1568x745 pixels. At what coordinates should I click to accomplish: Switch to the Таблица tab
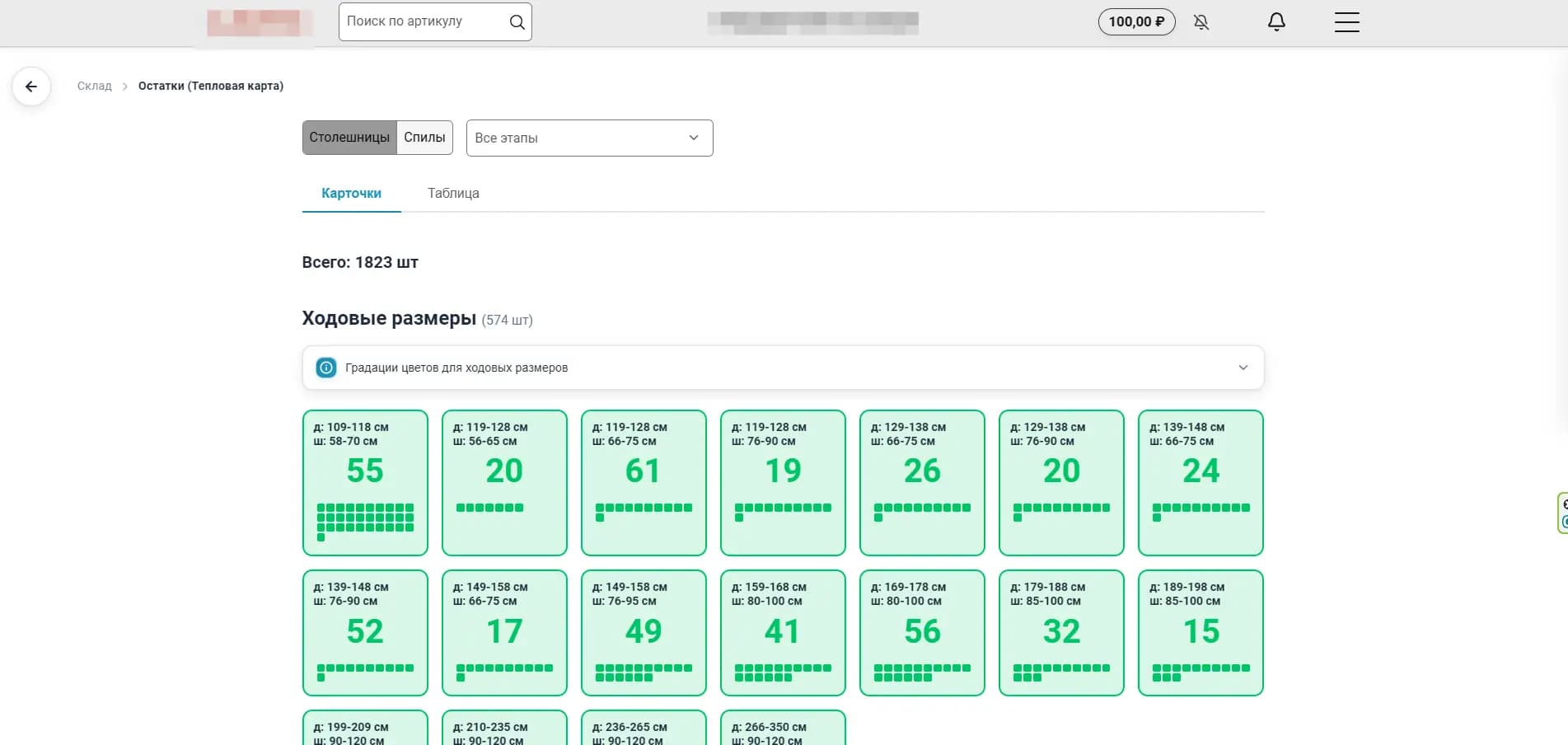[452, 193]
